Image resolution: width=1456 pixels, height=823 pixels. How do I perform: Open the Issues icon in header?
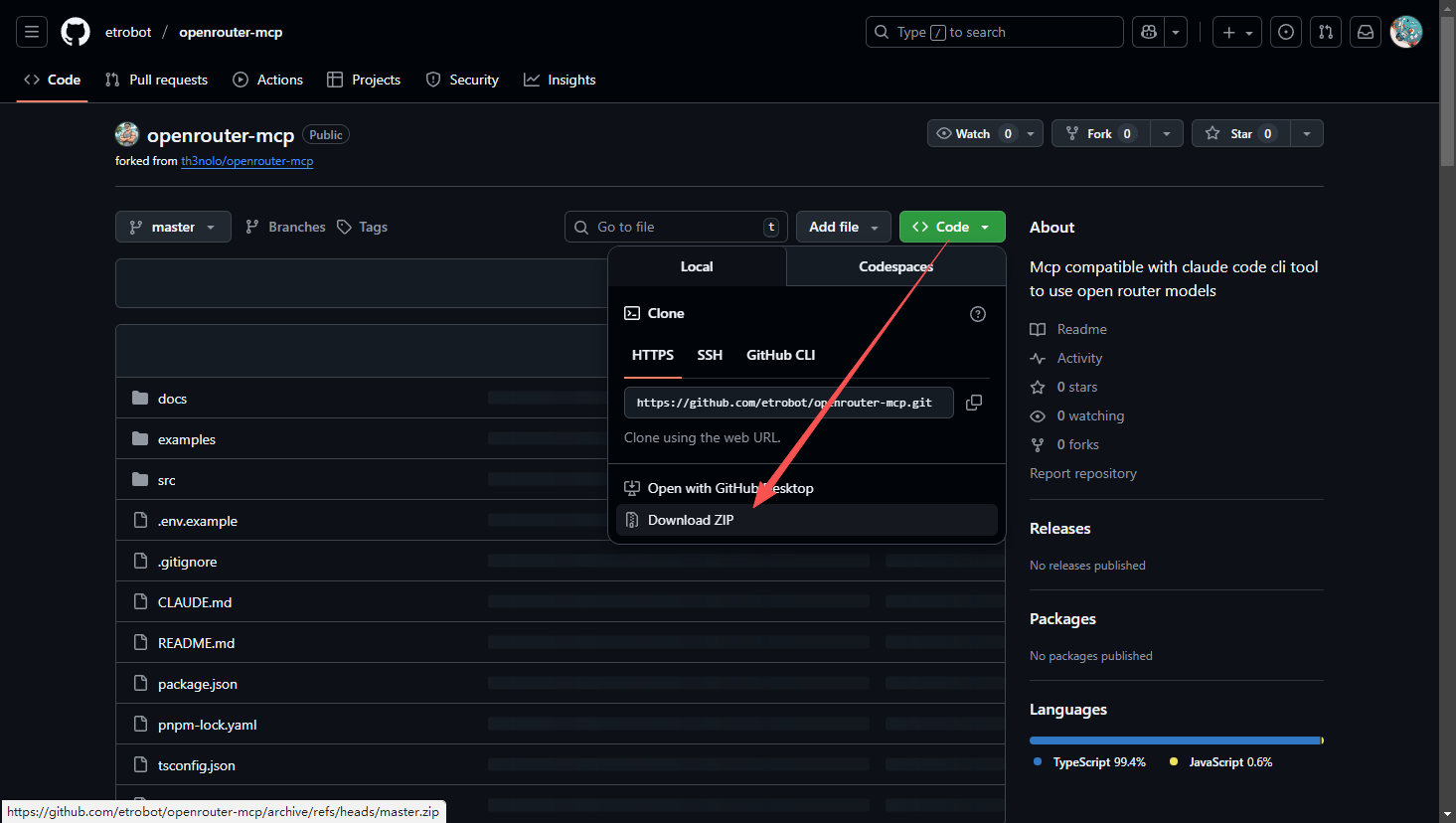point(1286,32)
